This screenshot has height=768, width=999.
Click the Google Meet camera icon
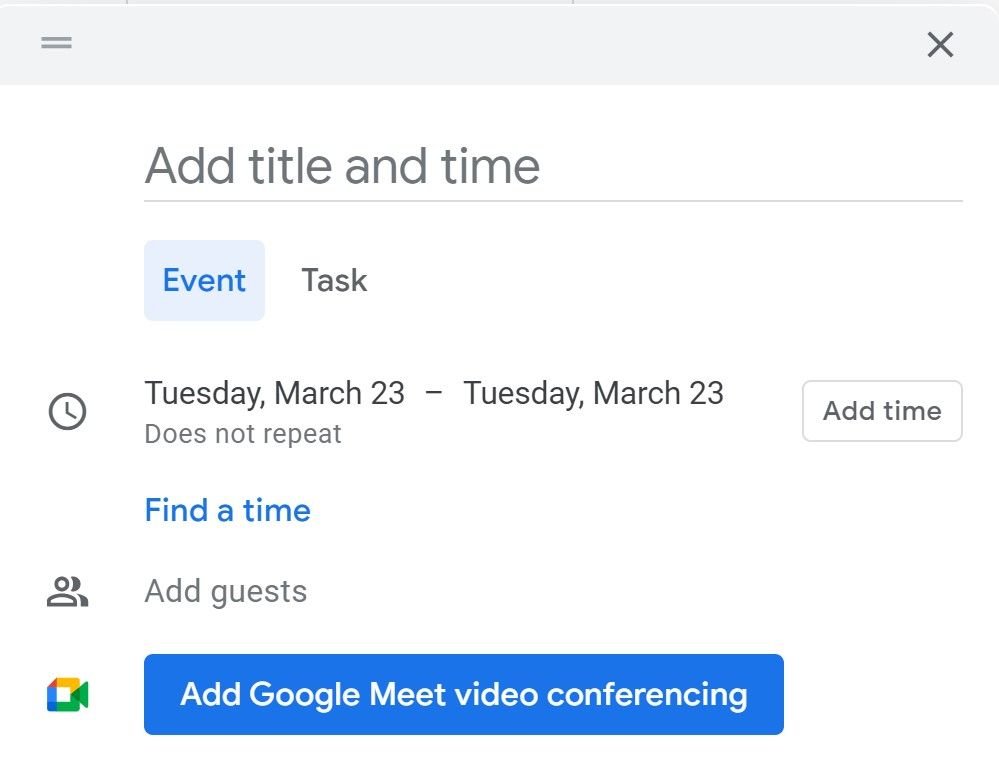coord(68,695)
